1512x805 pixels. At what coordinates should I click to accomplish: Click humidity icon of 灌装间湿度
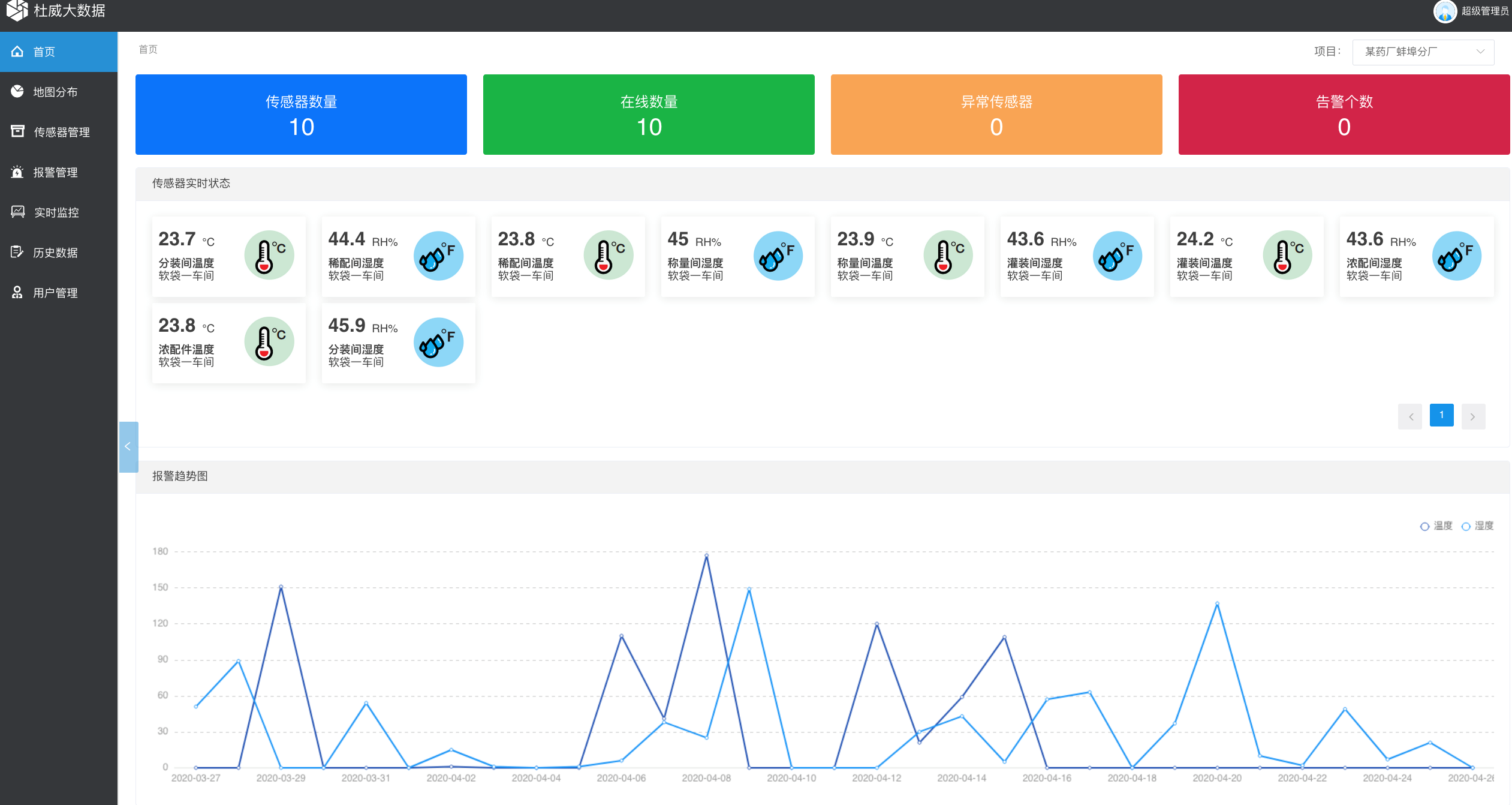coord(1118,256)
